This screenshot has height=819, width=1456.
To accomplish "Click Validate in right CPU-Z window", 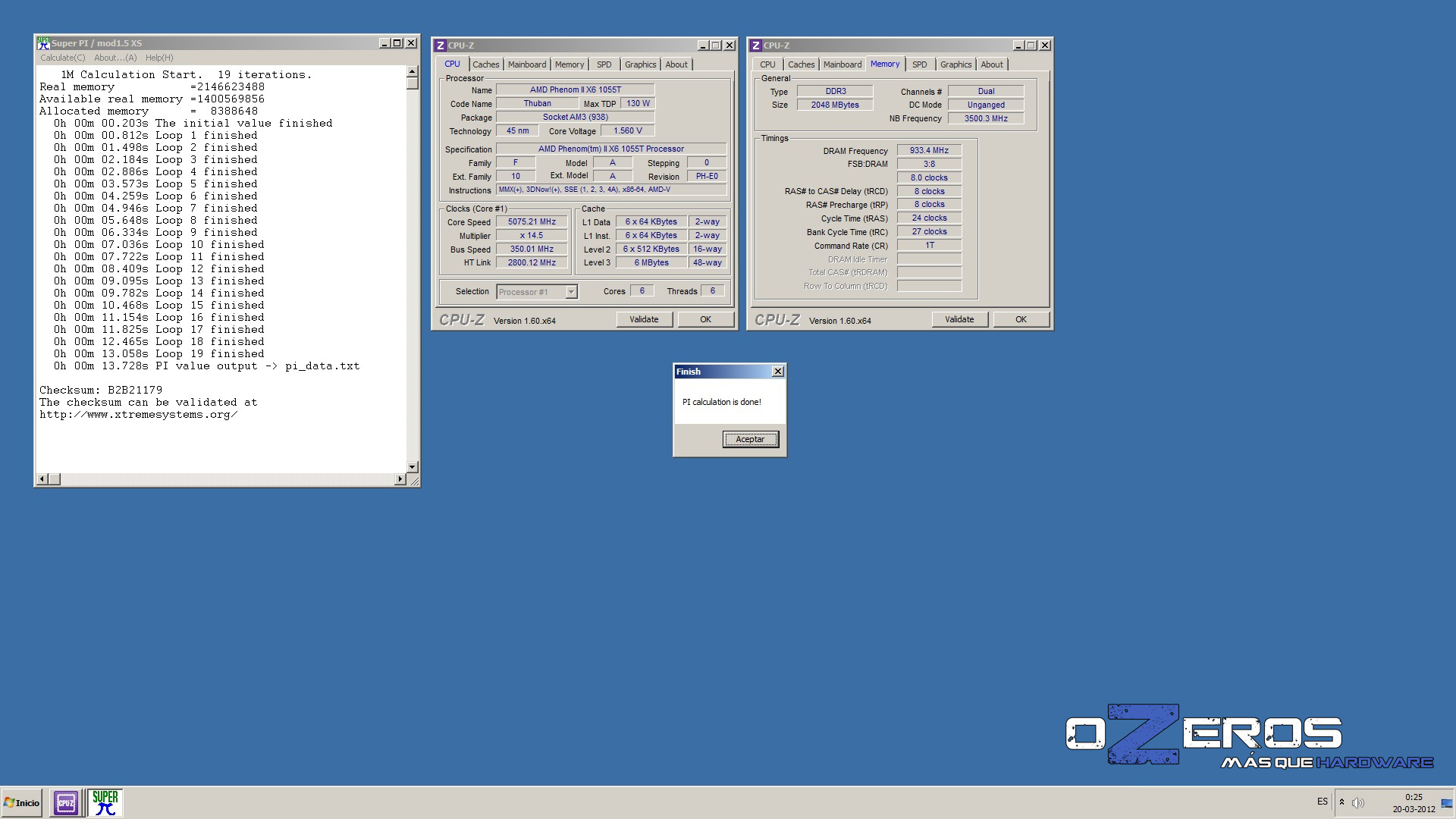I will (959, 319).
